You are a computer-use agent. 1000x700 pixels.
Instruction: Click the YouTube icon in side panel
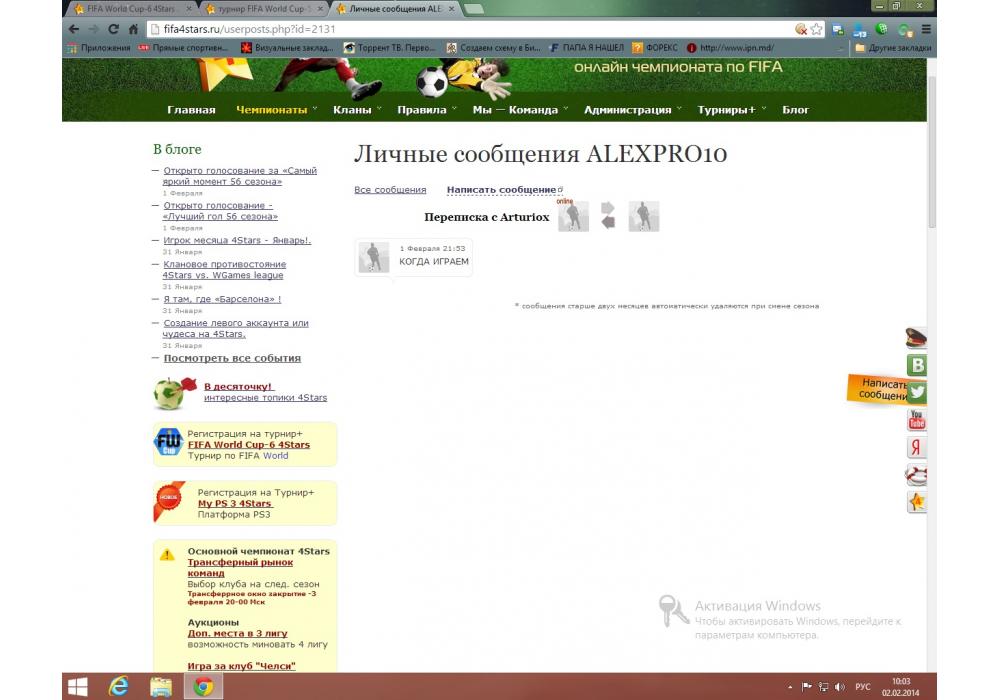coord(916,420)
